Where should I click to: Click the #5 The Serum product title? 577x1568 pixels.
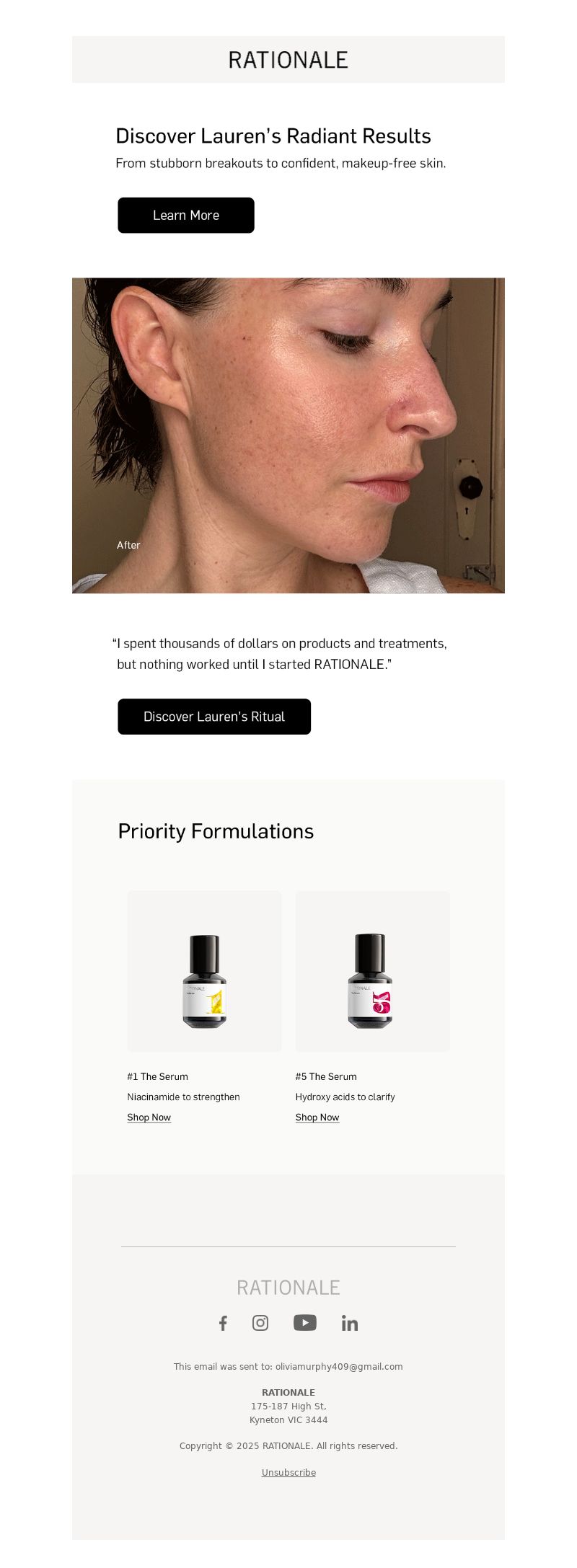pos(326,1076)
